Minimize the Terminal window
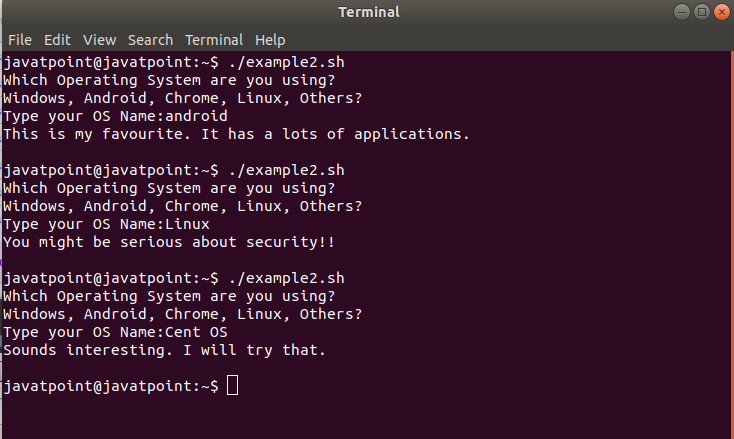 [680, 12]
